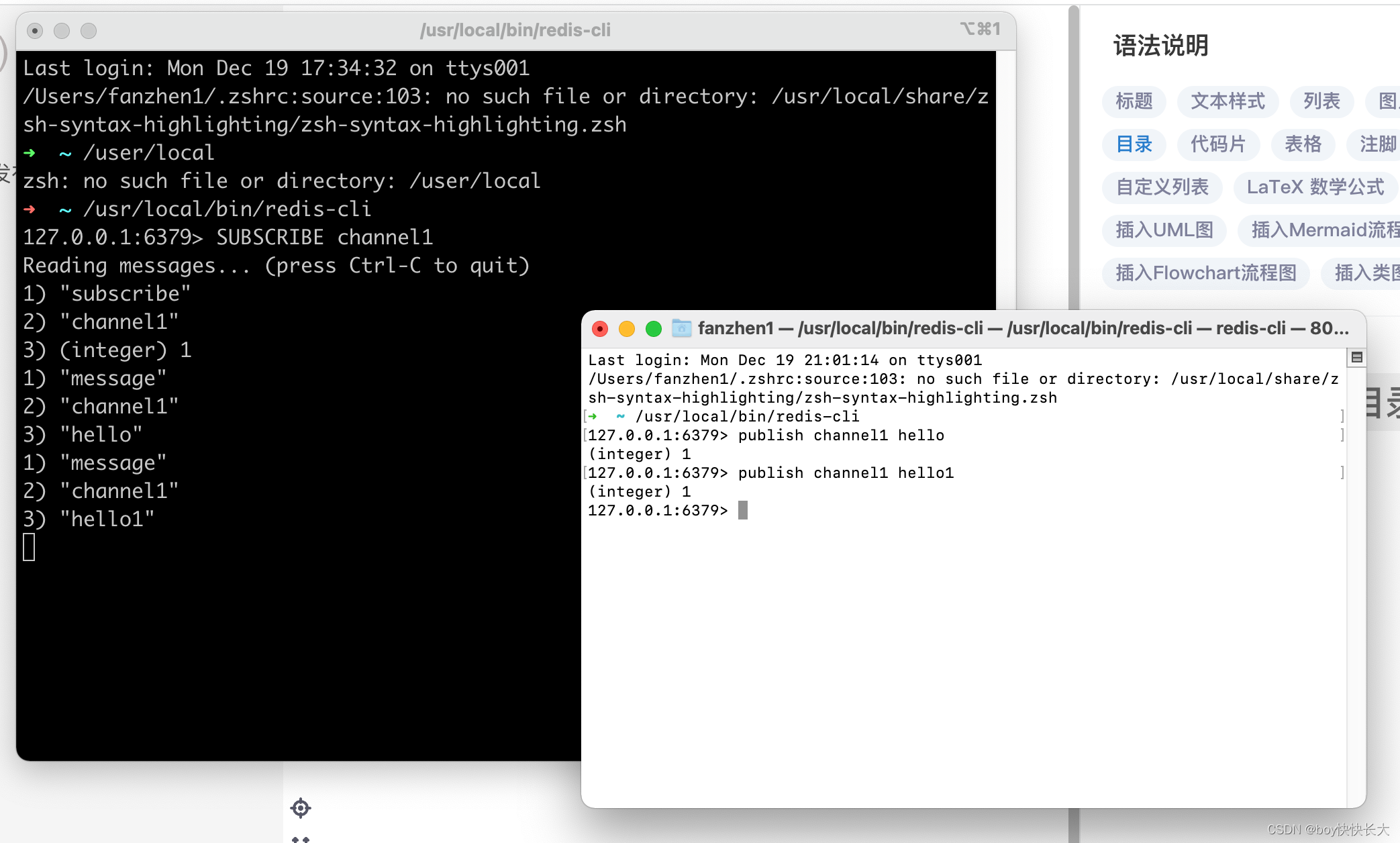Click 'zsh: no such file or directory' error line
Image resolution: width=1400 pixels, height=843 pixels.
point(282,181)
